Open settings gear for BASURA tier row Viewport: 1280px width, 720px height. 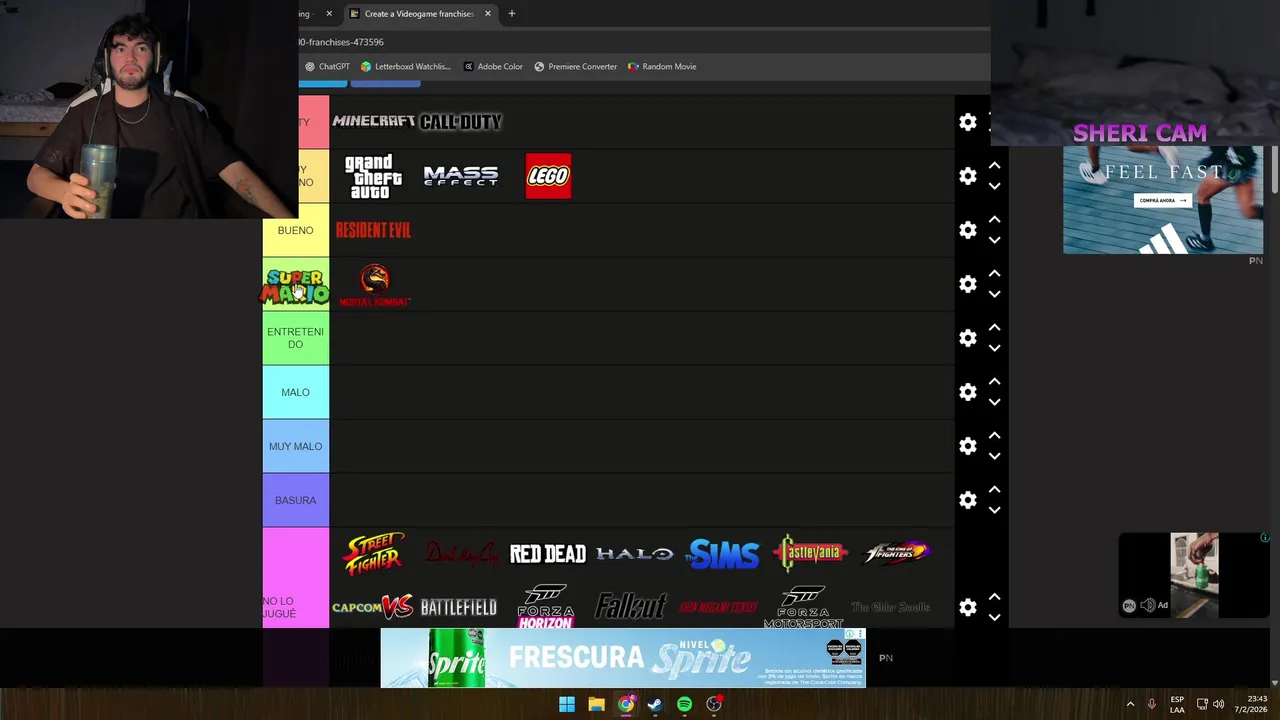pyautogui.click(x=967, y=500)
